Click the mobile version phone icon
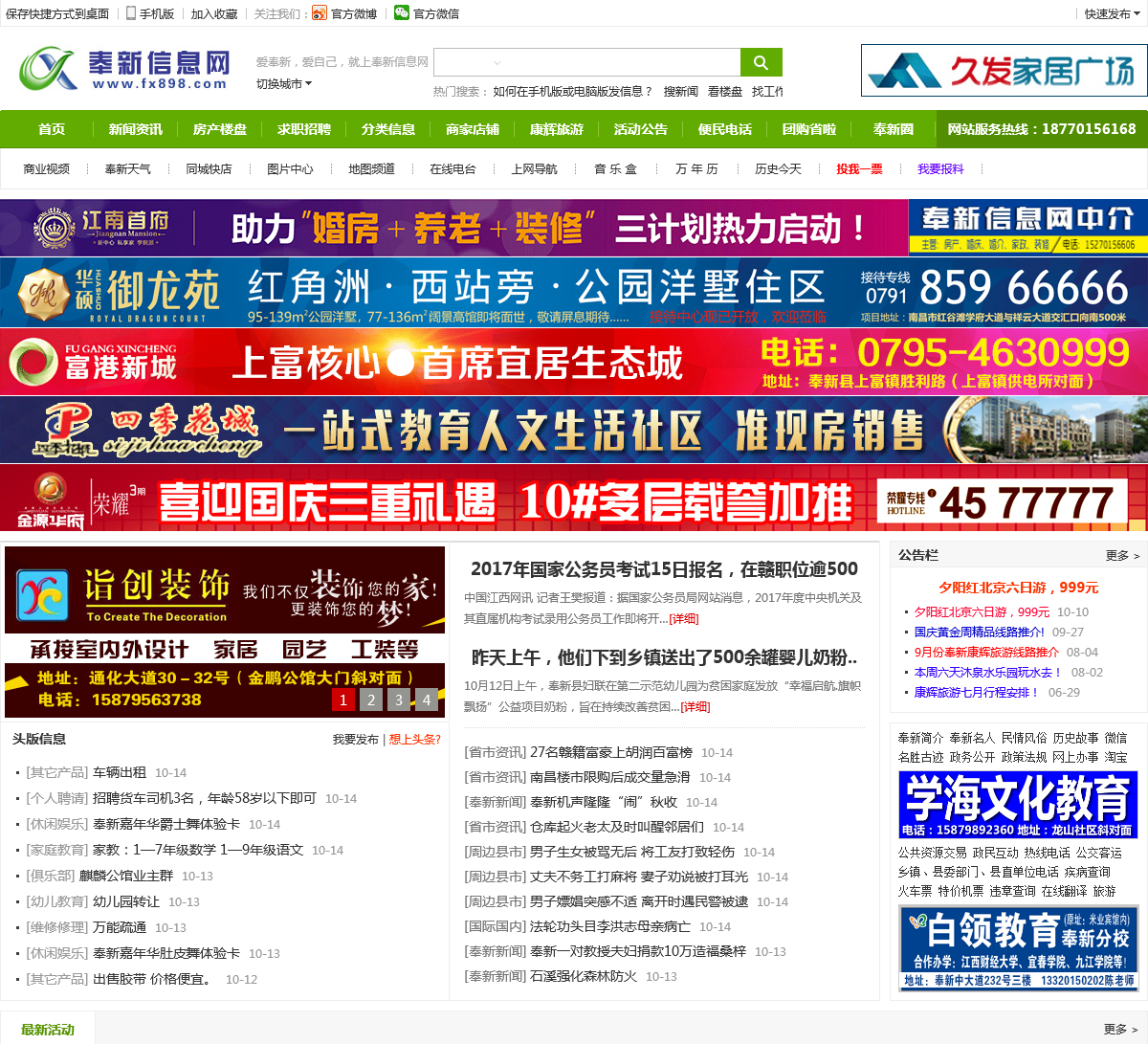The height and width of the screenshot is (1044, 1148). click(131, 13)
